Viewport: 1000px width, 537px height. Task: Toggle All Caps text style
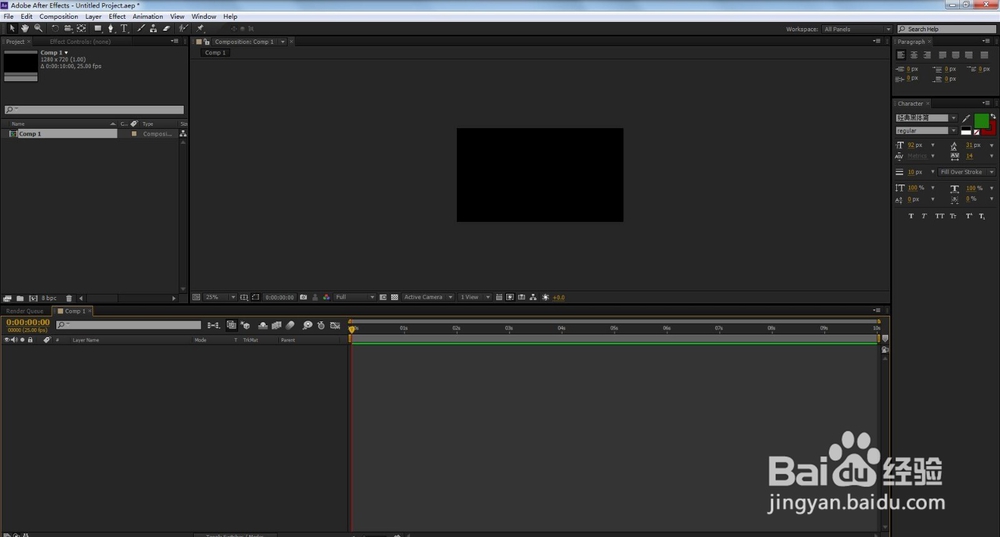(x=939, y=216)
